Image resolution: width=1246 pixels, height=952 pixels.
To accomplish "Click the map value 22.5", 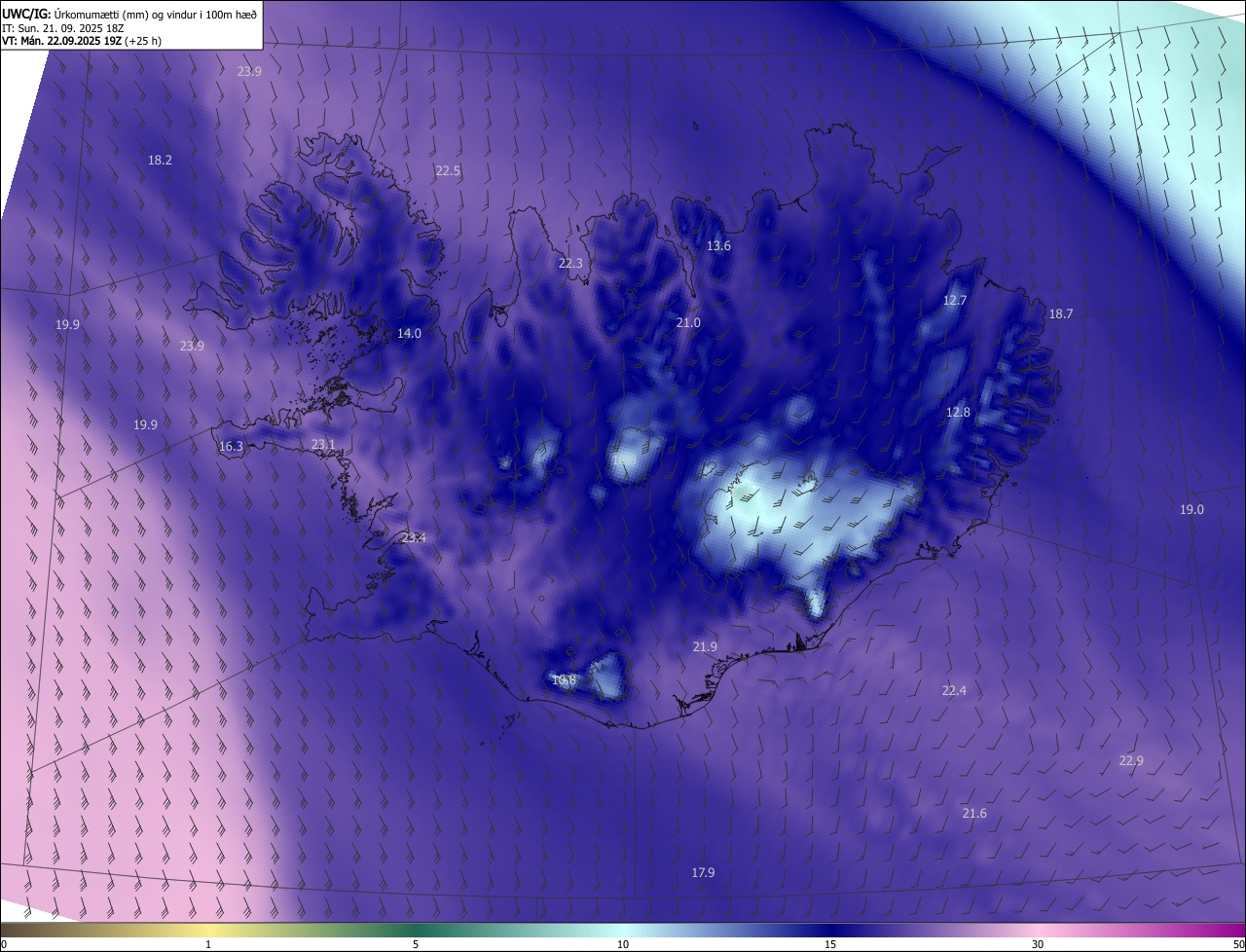I will 448,170.
